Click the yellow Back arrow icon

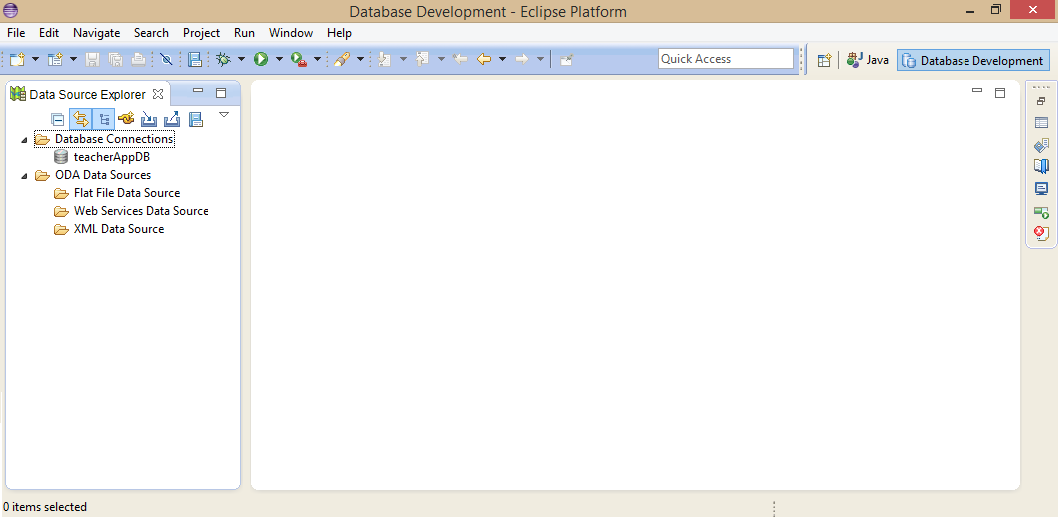tap(484, 59)
